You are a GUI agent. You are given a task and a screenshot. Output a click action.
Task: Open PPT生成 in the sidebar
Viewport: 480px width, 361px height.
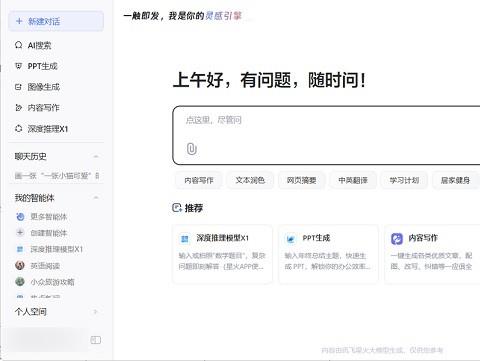(42, 66)
